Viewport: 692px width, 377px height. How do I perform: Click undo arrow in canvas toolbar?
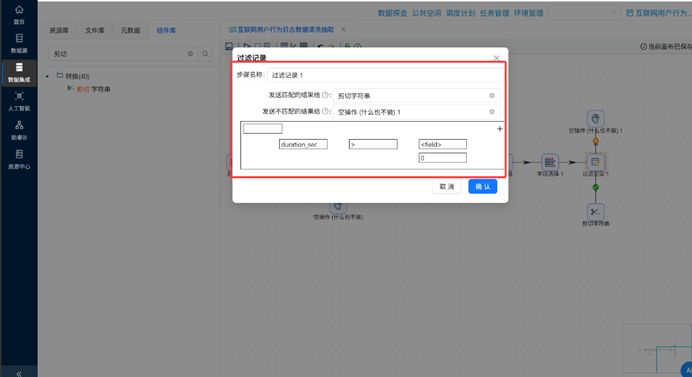(x=321, y=46)
